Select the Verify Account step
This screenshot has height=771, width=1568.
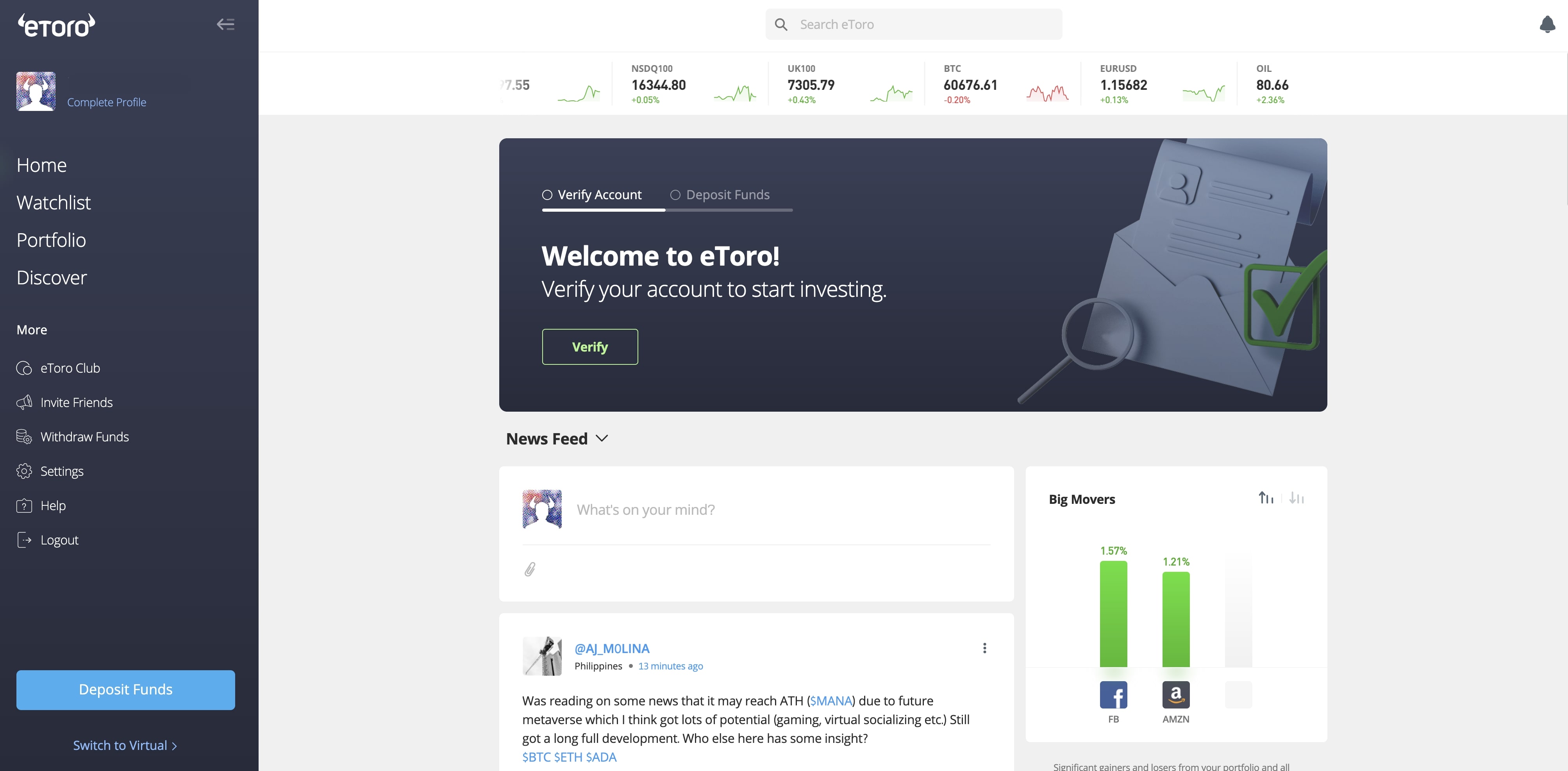[592, 195]
